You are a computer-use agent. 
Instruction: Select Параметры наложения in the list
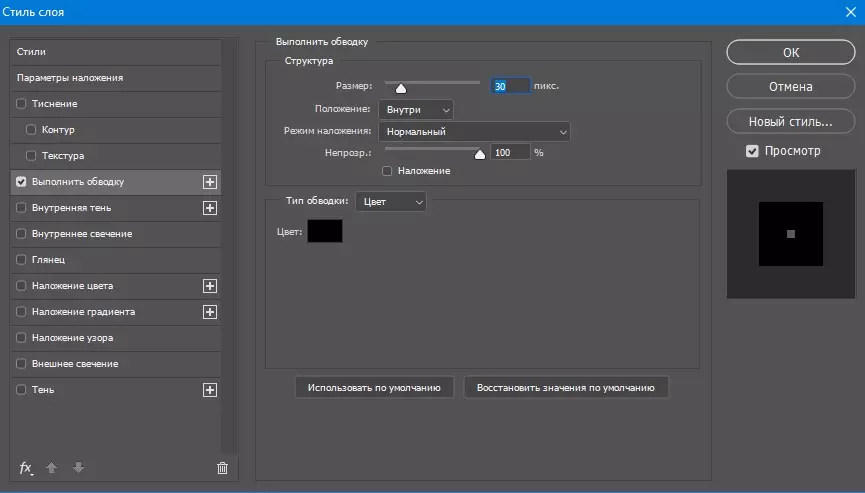point(70,78)
